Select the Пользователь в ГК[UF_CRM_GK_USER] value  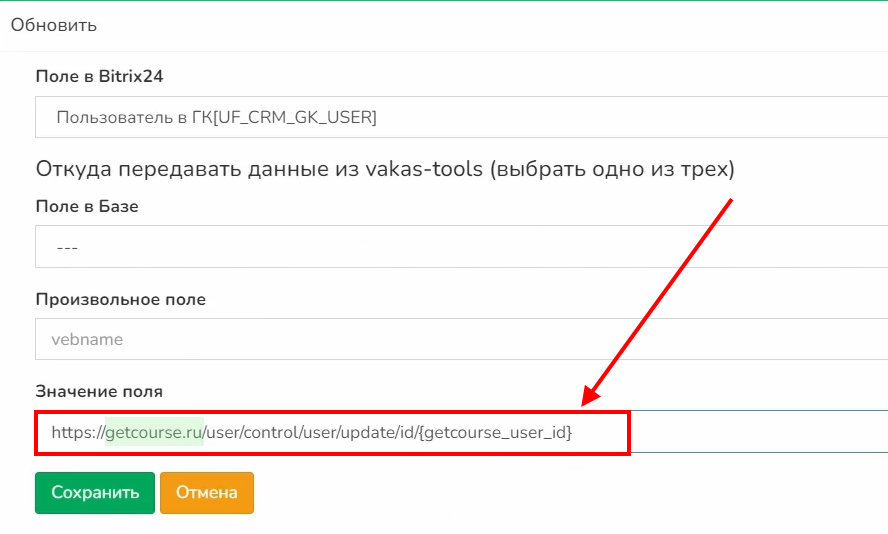(216, 117)
